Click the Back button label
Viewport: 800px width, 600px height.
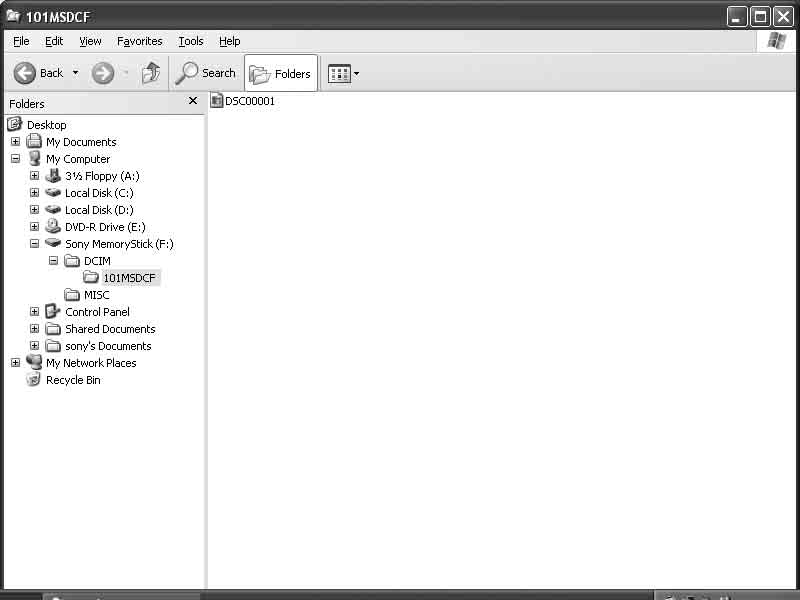[52, 73]
